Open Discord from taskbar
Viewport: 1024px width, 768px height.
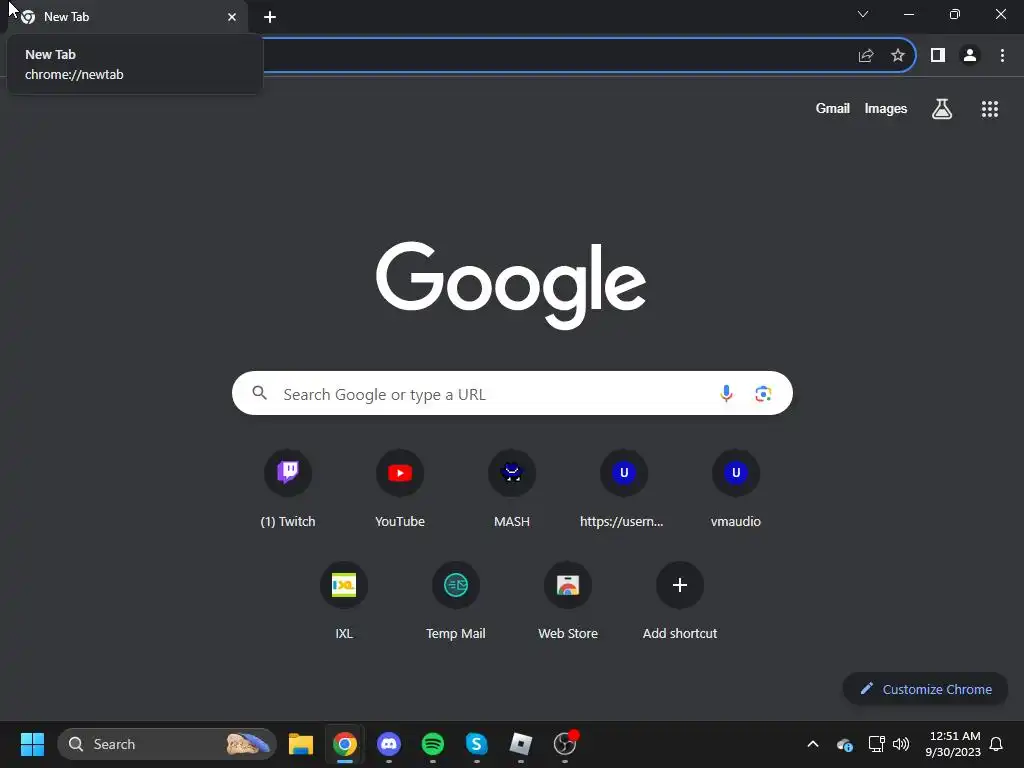point(389,744)
